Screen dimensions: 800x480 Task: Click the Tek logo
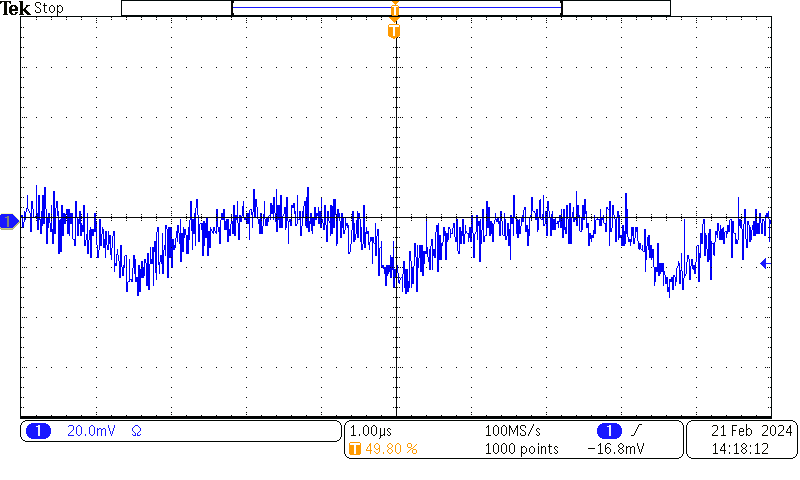click(x=15, y=8)
